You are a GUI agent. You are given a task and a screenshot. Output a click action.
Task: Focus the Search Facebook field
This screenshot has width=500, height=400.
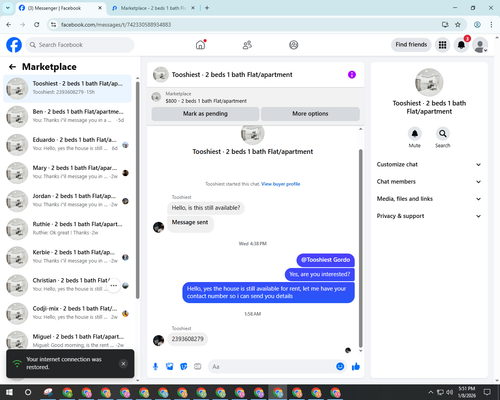pyautogui.click(x=80, y=45)
